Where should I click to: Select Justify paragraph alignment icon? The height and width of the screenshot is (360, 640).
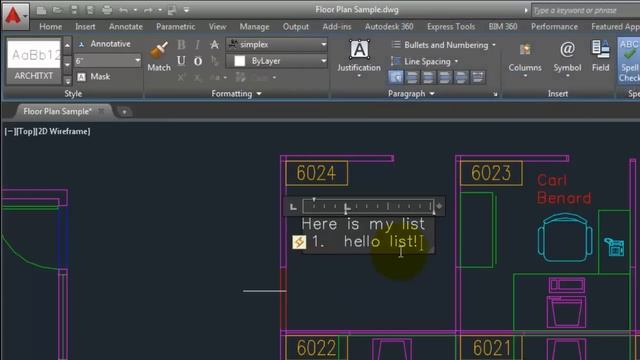461,77
